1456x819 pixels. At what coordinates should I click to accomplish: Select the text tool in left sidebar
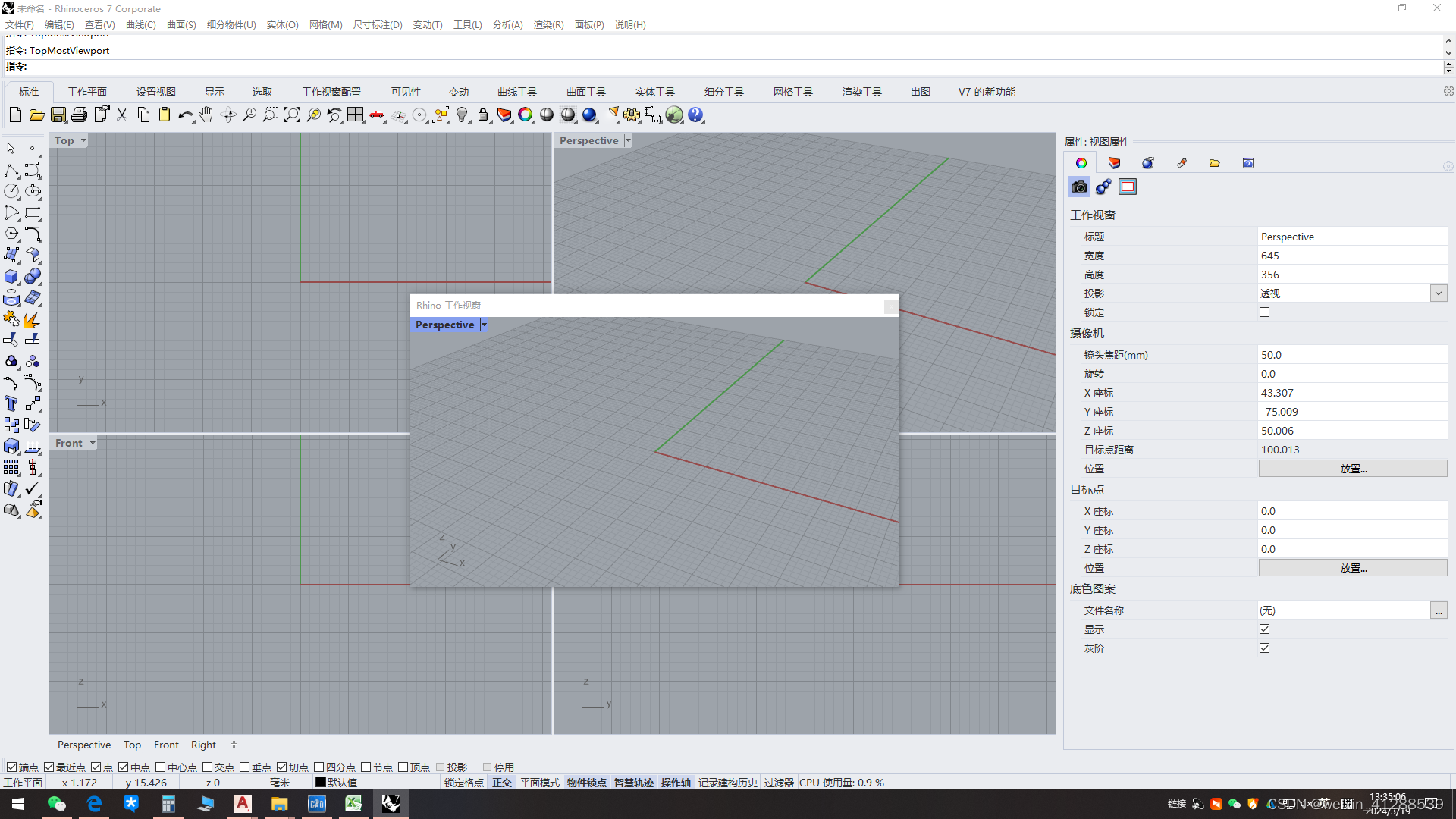point(11,403)
